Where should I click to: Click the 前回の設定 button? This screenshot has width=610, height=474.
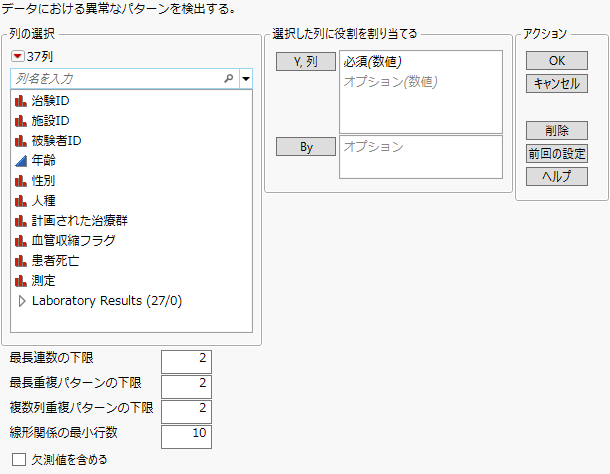(557, 154)
